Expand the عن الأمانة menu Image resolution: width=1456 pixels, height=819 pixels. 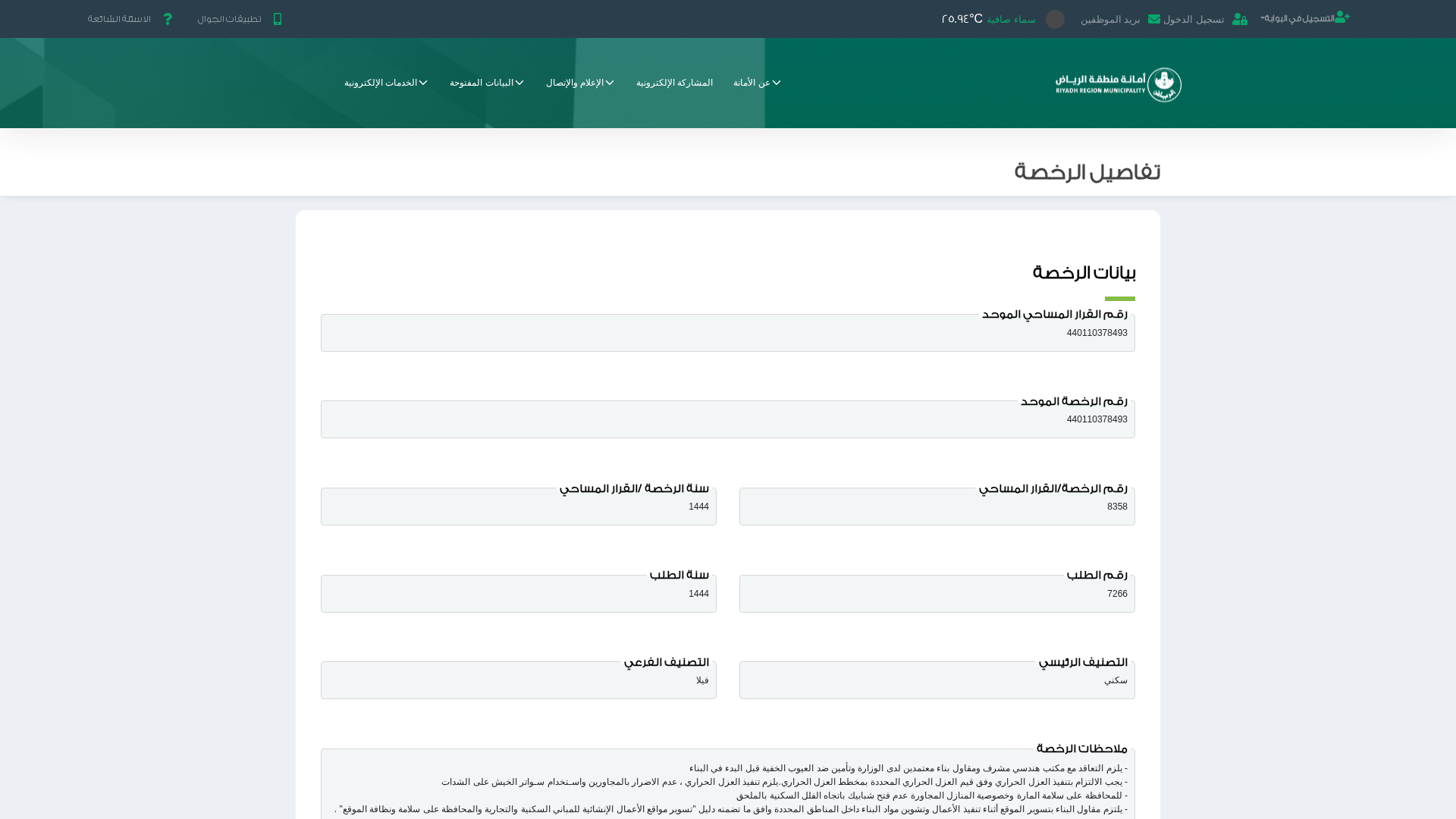tap(757, 83)
